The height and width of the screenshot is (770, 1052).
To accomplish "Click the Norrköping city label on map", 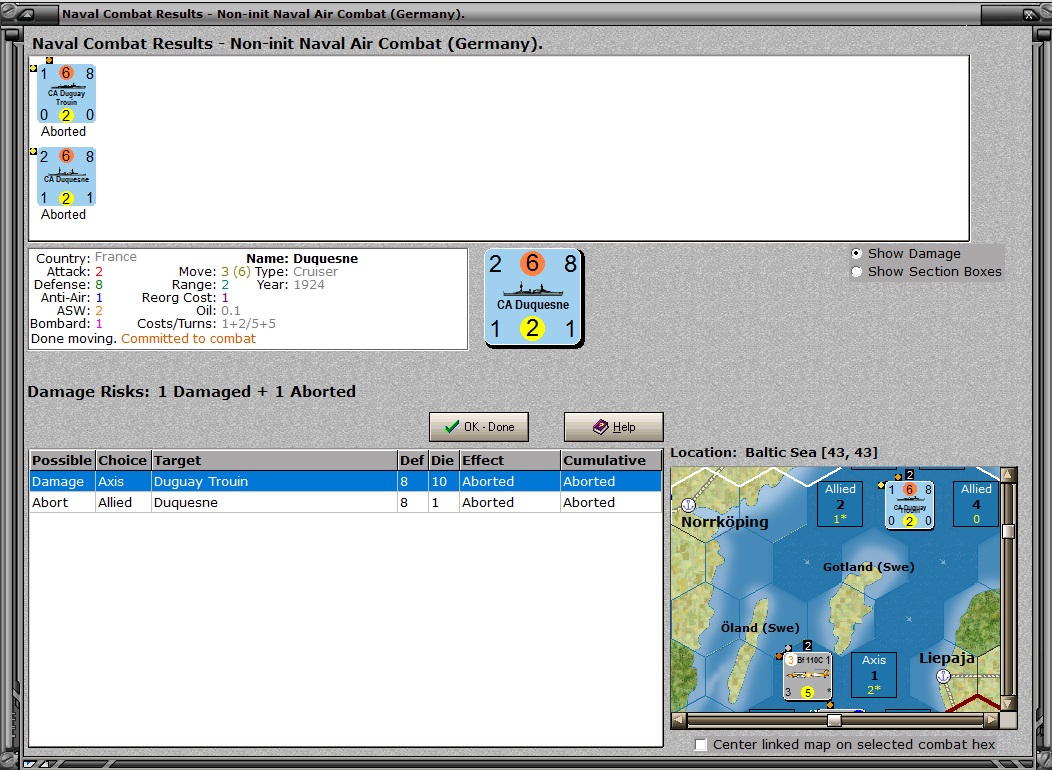I will coord(725,522).
